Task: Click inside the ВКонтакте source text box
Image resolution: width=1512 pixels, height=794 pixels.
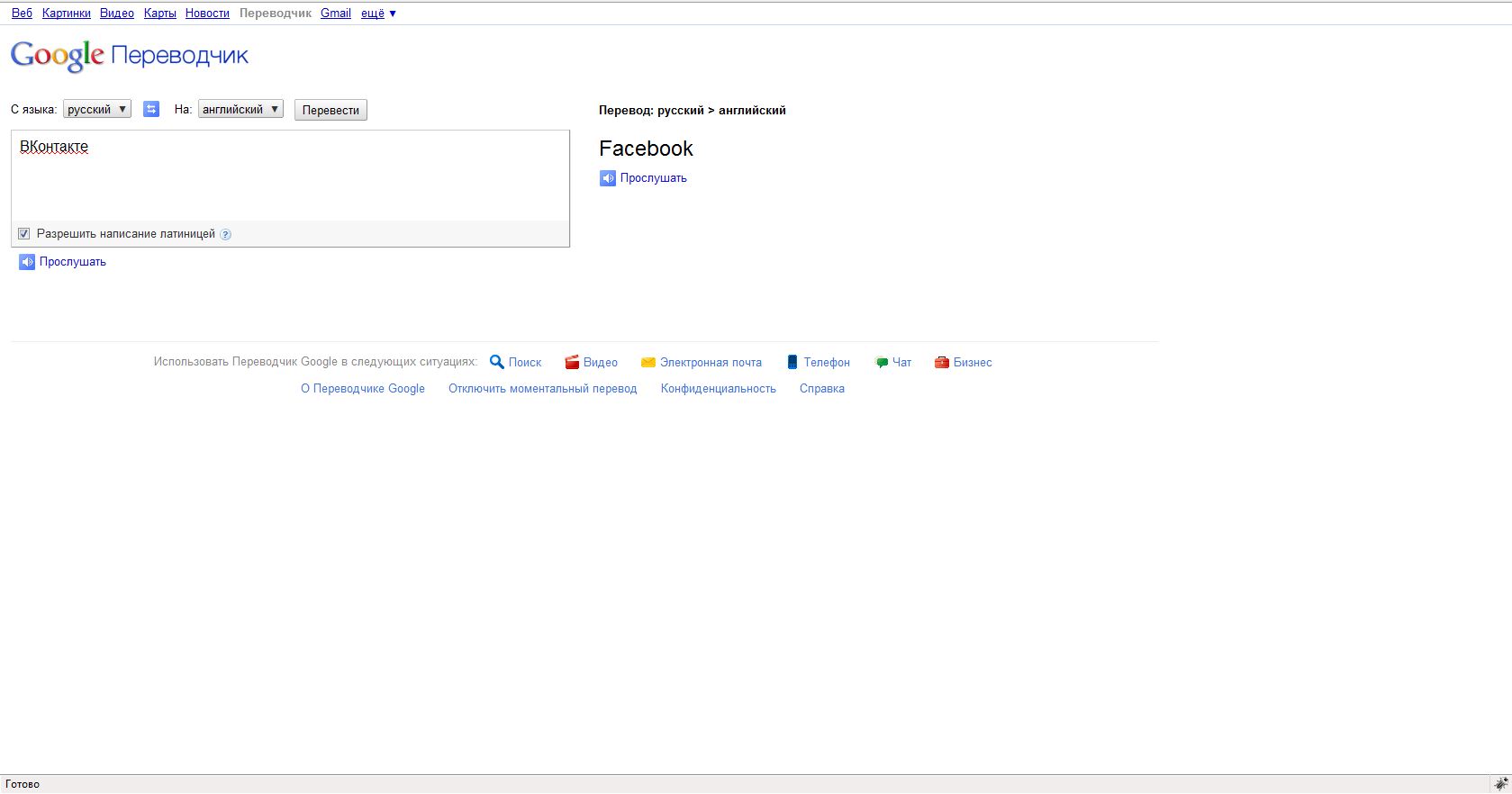Action: [290, 176]
